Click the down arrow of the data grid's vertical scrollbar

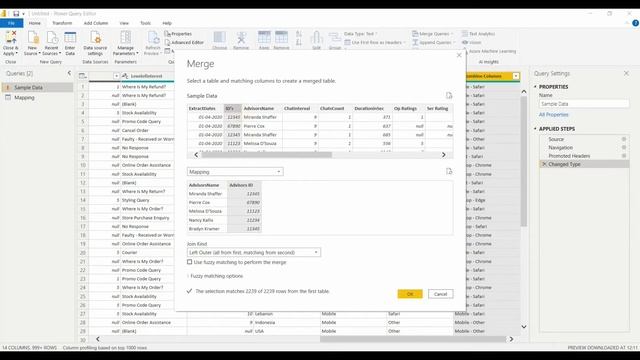[524, 327]
